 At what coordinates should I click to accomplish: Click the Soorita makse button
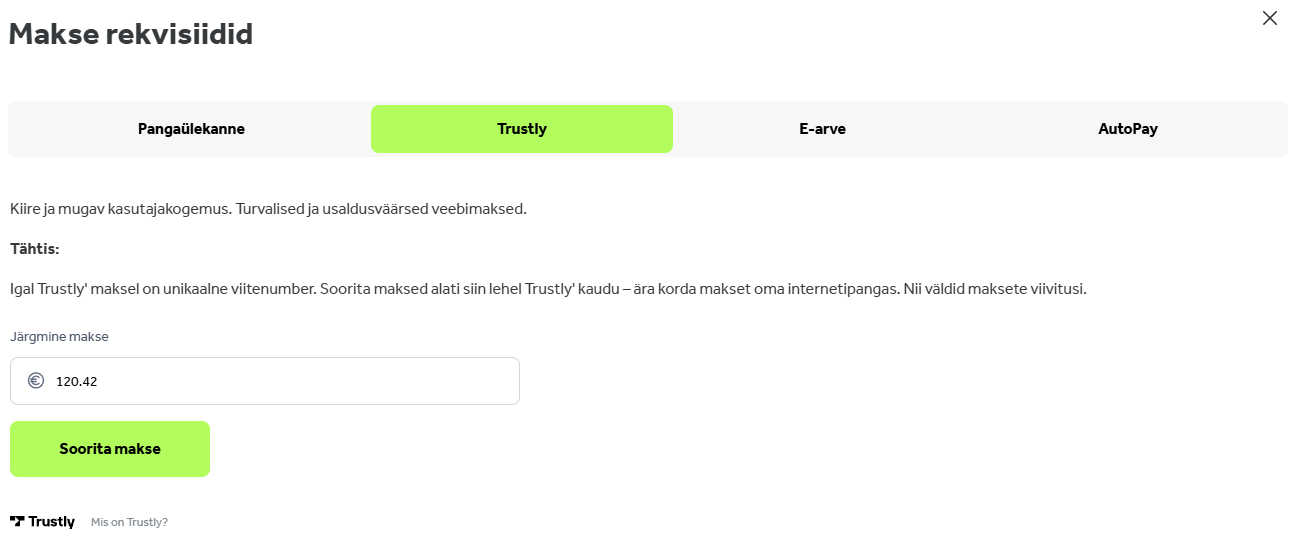[x=110, y=449]
